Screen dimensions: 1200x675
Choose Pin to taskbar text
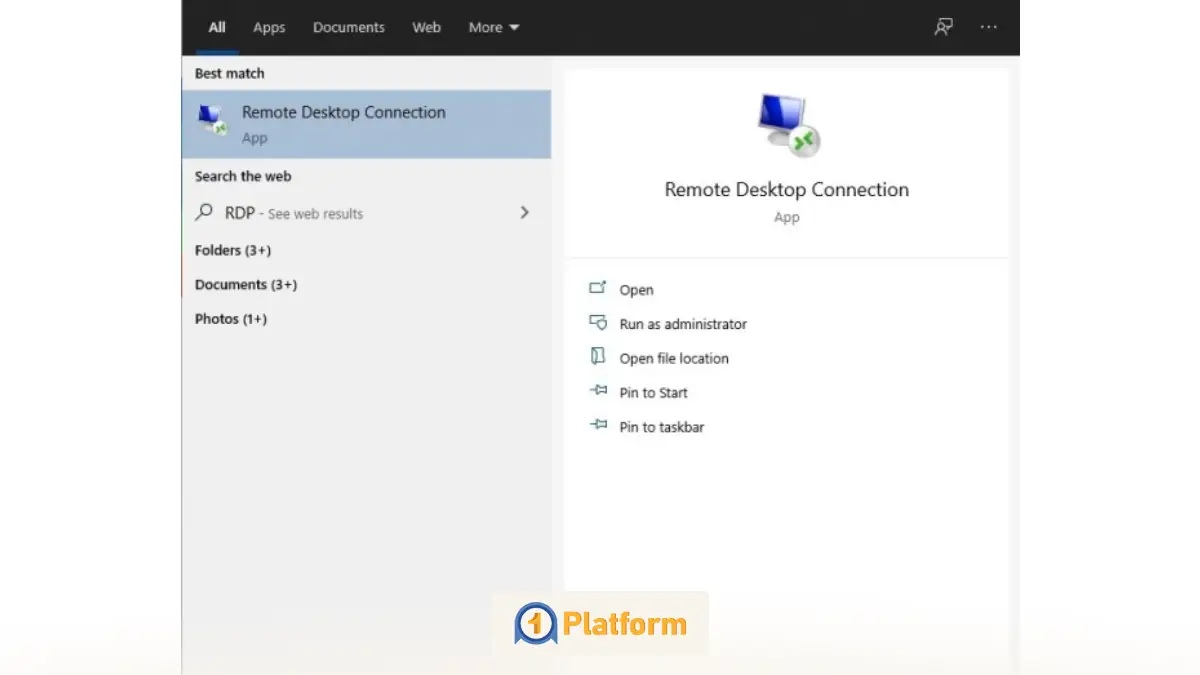pos(662,427)
